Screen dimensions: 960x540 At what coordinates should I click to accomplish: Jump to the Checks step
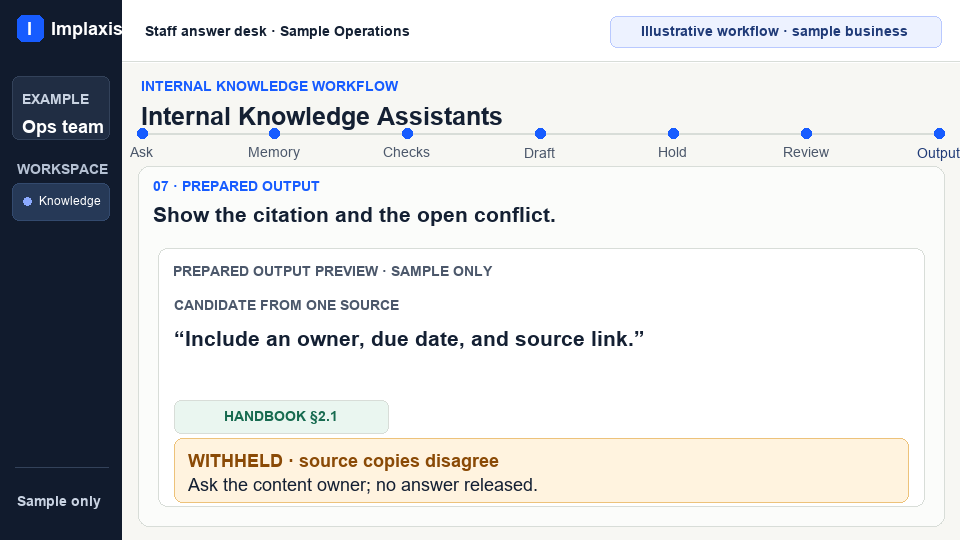(407, 133)
